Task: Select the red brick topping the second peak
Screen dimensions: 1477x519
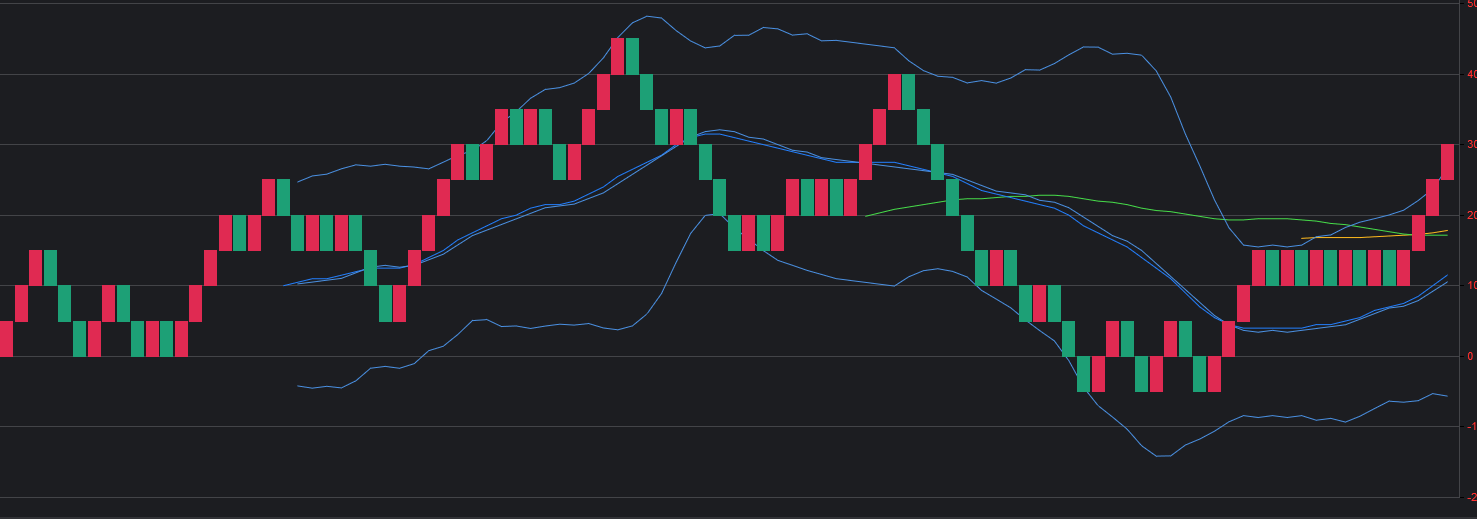Action: pos(894,91)
